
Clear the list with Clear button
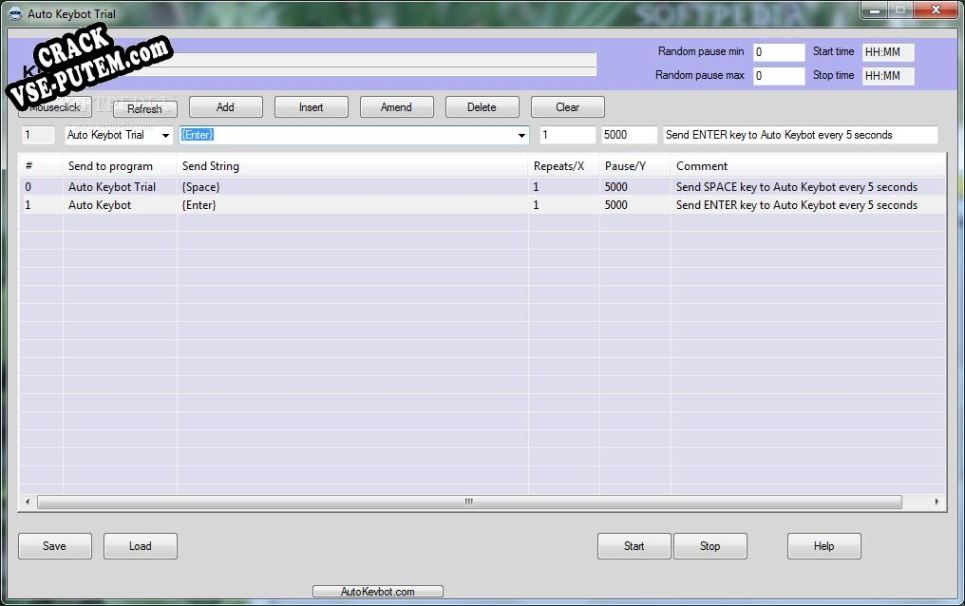567,107
